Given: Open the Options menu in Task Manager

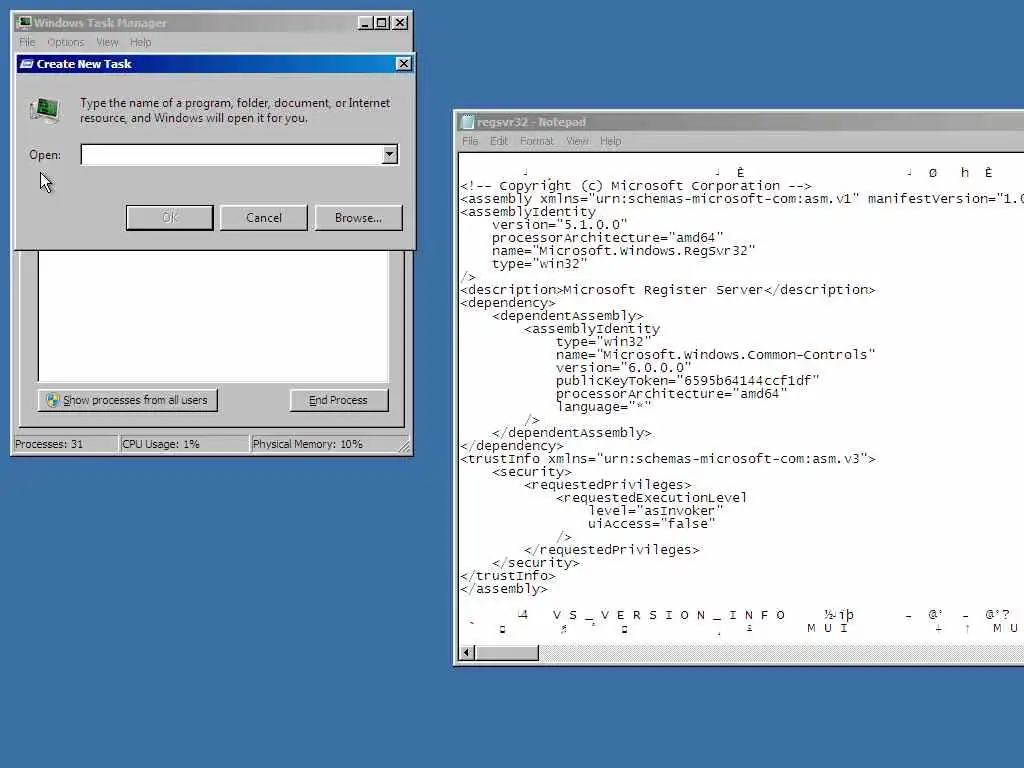Looking at the screenshot, I should [65, 42].
